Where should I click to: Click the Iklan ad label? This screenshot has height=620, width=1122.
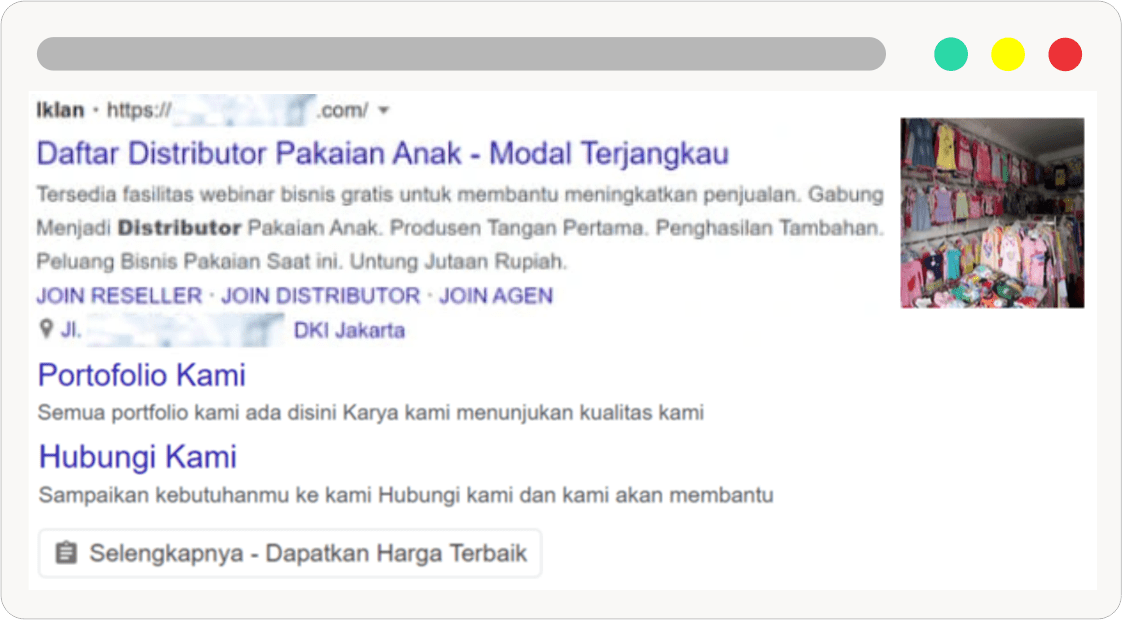point(60,110)
